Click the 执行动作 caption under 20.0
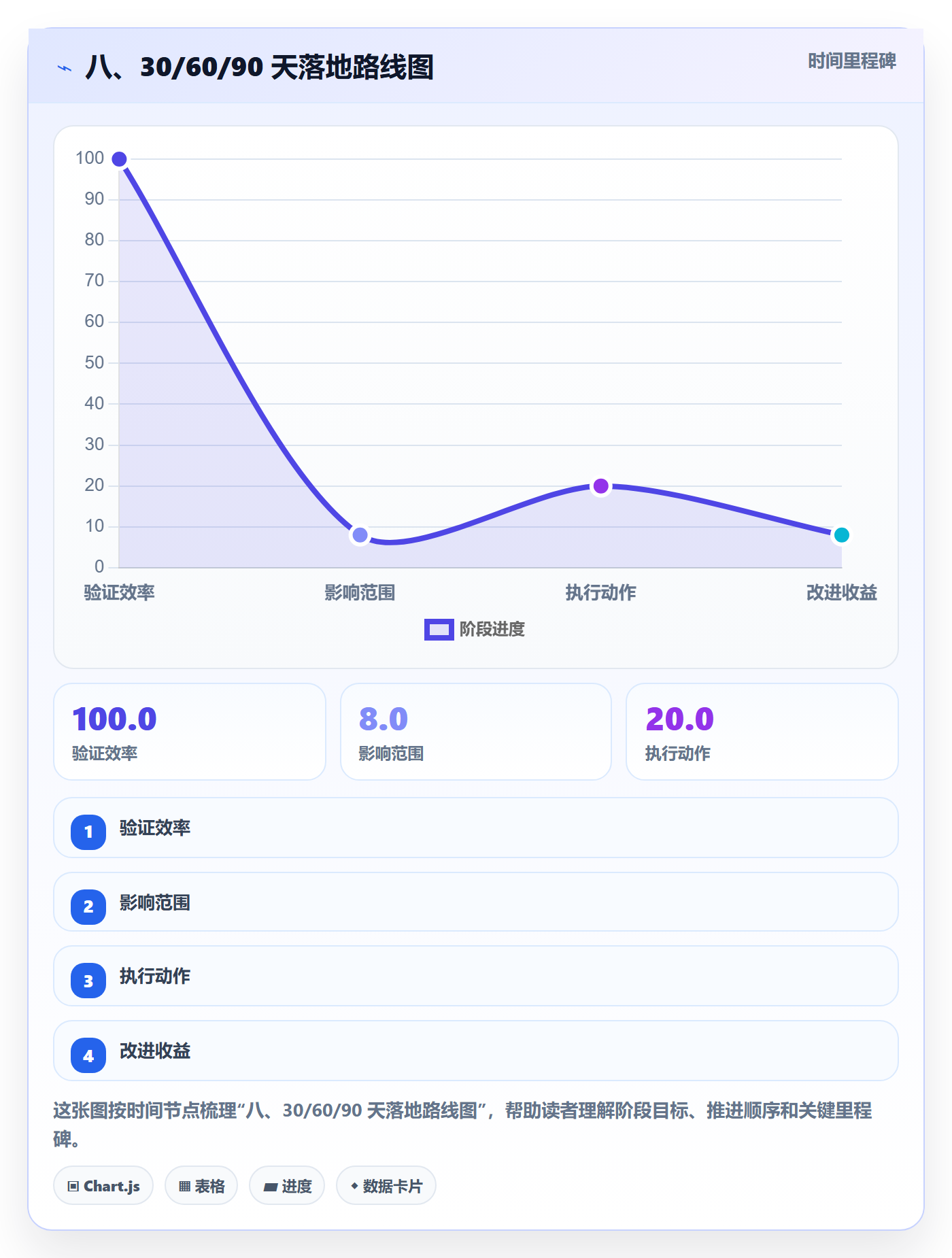Screen dimensions: 952x1258 (x=677, y=753)
